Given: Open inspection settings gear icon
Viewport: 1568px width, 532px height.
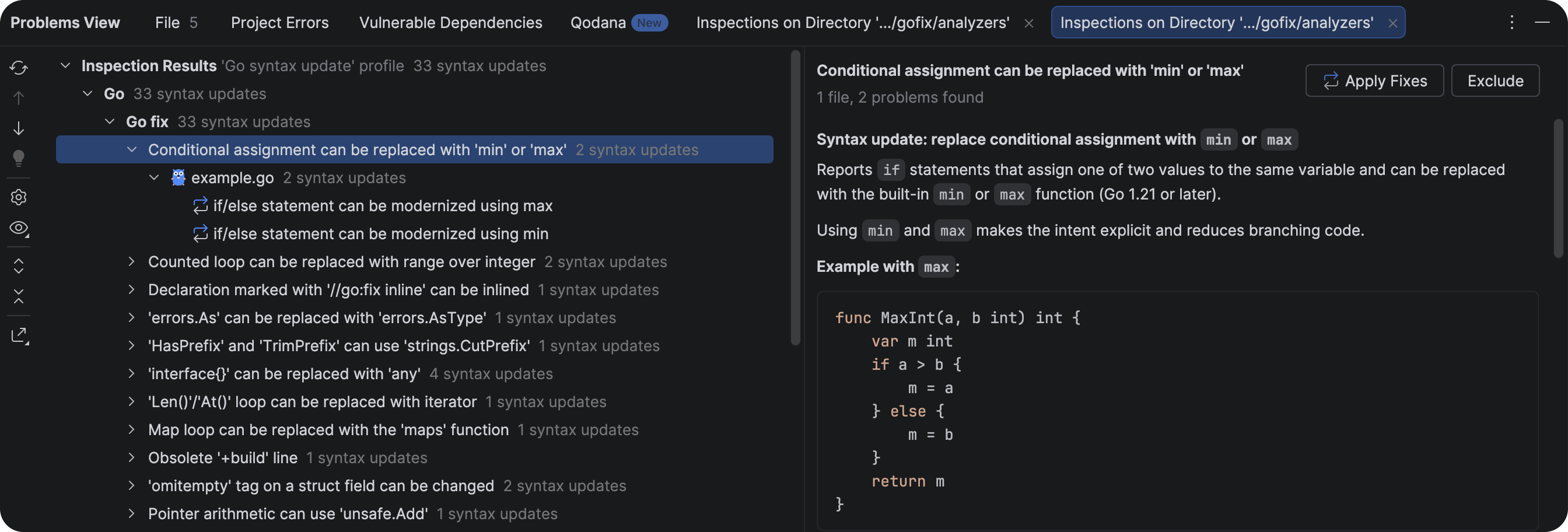Looking at the screenshot, I should tap(19, 197).
